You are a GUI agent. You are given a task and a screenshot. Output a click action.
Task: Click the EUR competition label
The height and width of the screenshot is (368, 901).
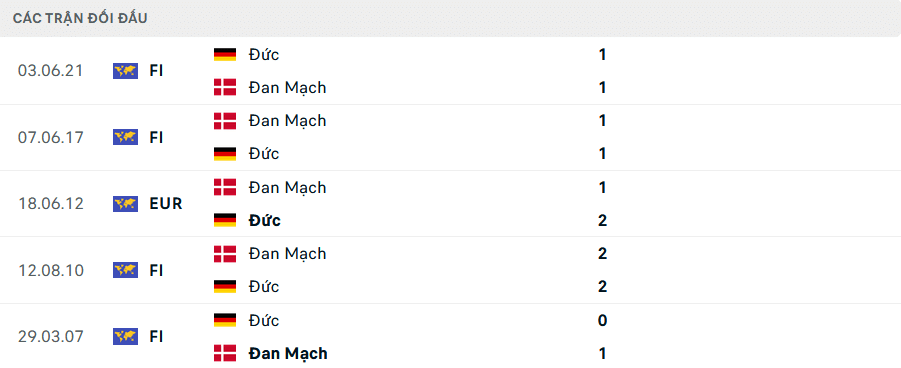click(x=166, y=204)
